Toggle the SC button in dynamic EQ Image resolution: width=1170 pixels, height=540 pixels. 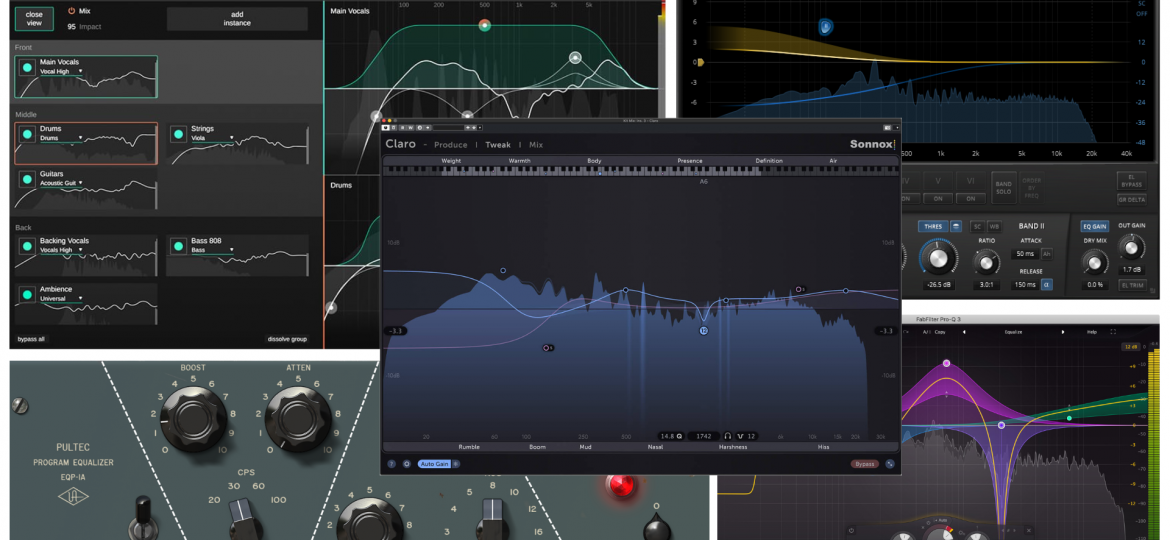(x=977, y=226)
